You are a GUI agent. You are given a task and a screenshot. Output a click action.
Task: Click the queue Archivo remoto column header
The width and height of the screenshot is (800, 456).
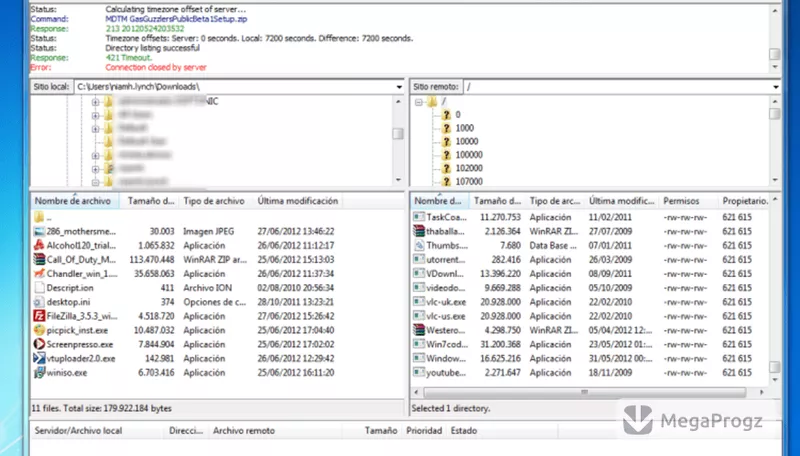pos(276,431)
